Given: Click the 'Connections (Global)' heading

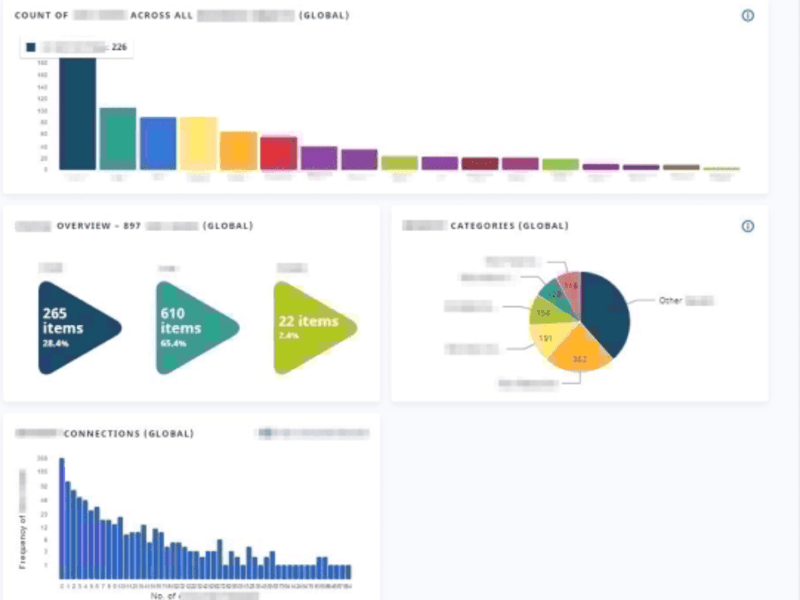Looking at the screenshot, I should click(x=129, y=434).
